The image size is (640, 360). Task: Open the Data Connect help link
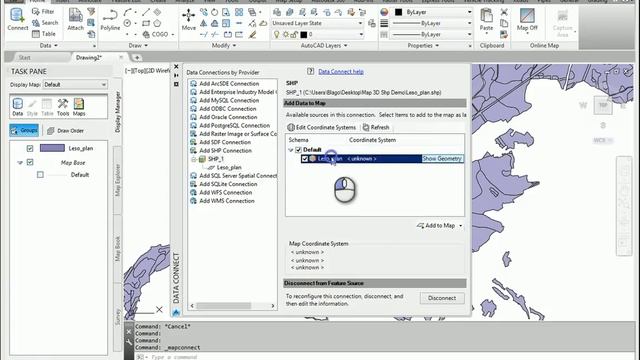341,71
